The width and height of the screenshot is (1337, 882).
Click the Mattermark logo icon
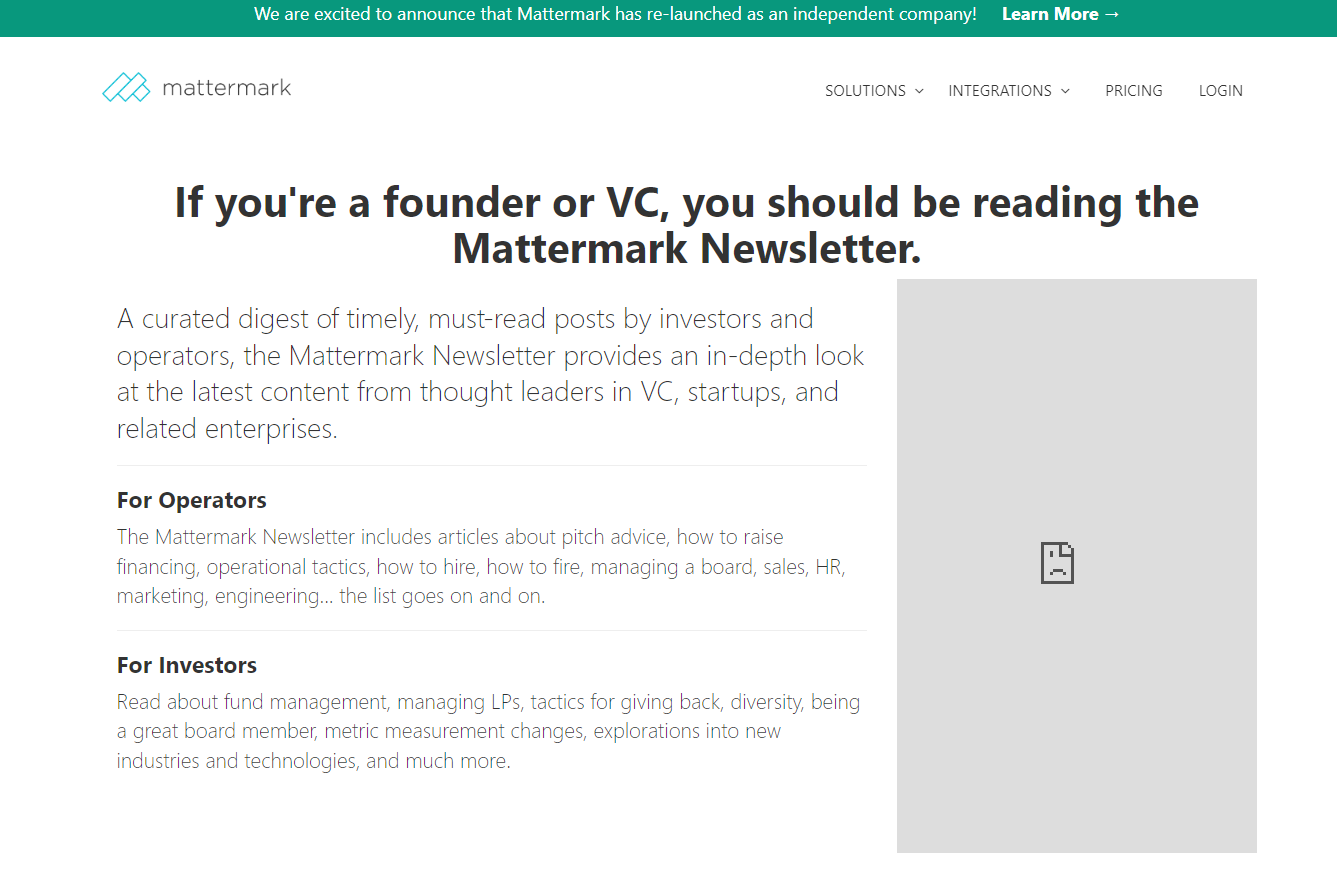tap(125, 87)
